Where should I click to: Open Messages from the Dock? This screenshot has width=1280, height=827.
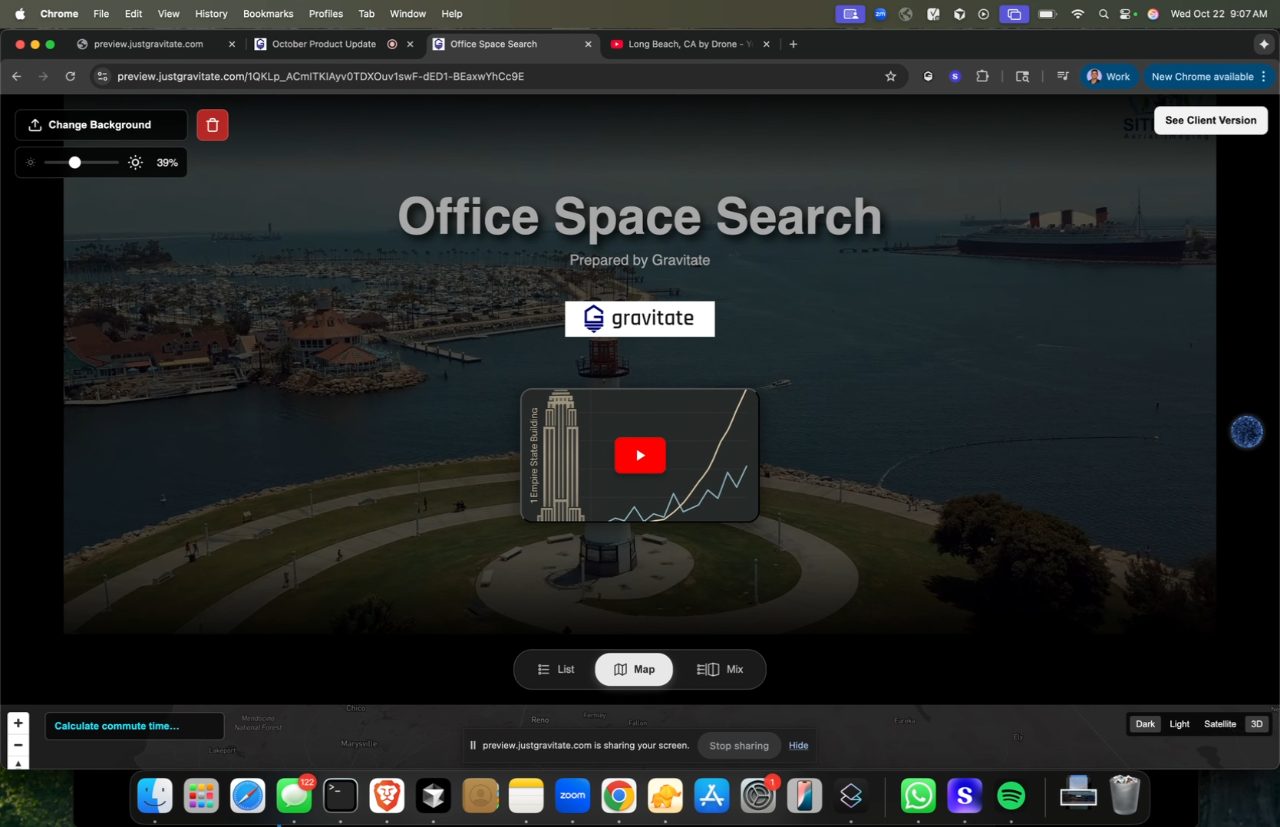point(294,796)
